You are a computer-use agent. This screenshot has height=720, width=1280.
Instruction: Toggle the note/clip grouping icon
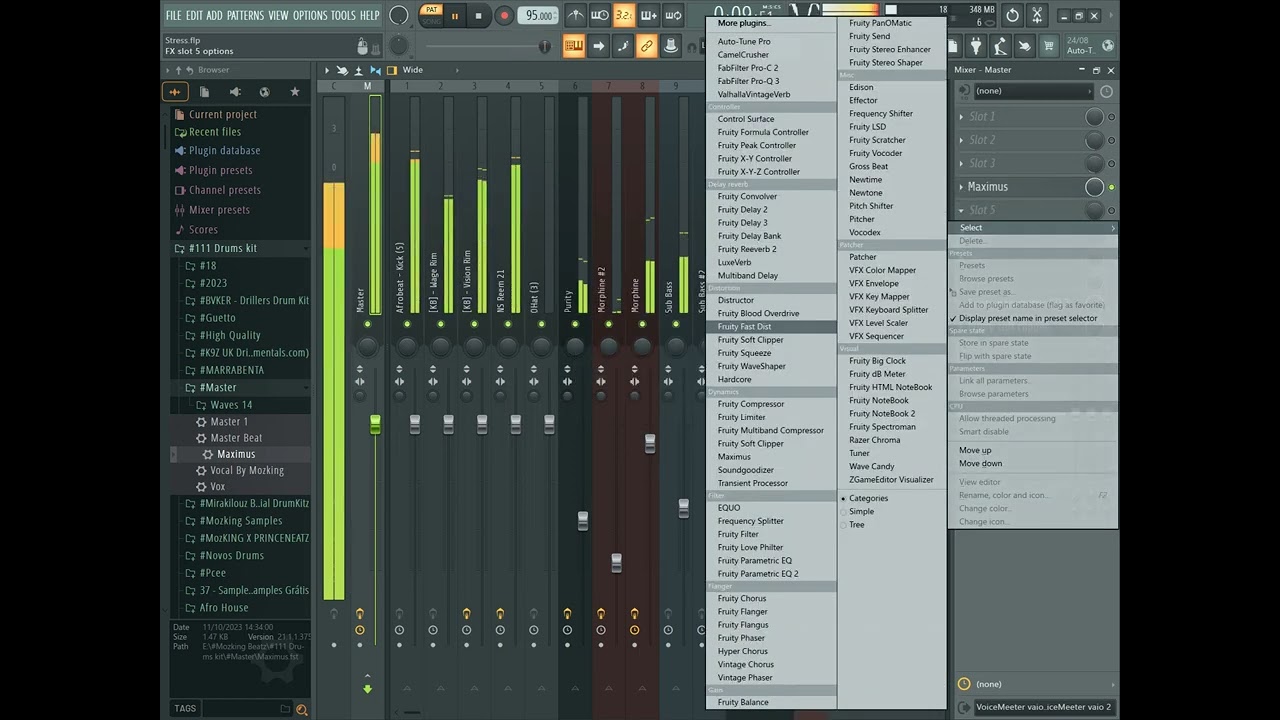point(622,46)
